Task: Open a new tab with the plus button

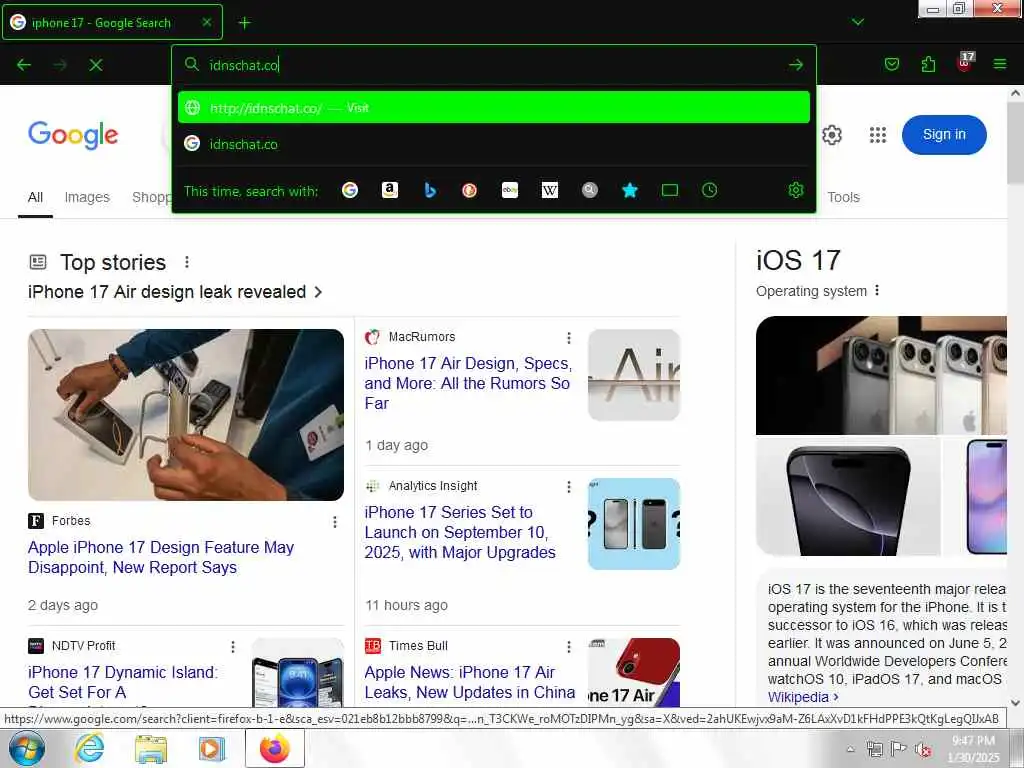Action: click(x=244, y=23)
